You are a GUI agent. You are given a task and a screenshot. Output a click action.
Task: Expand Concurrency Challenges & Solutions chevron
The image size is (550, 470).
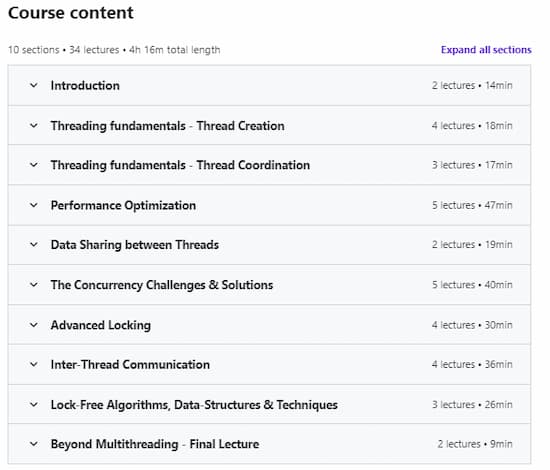point(34,285)
